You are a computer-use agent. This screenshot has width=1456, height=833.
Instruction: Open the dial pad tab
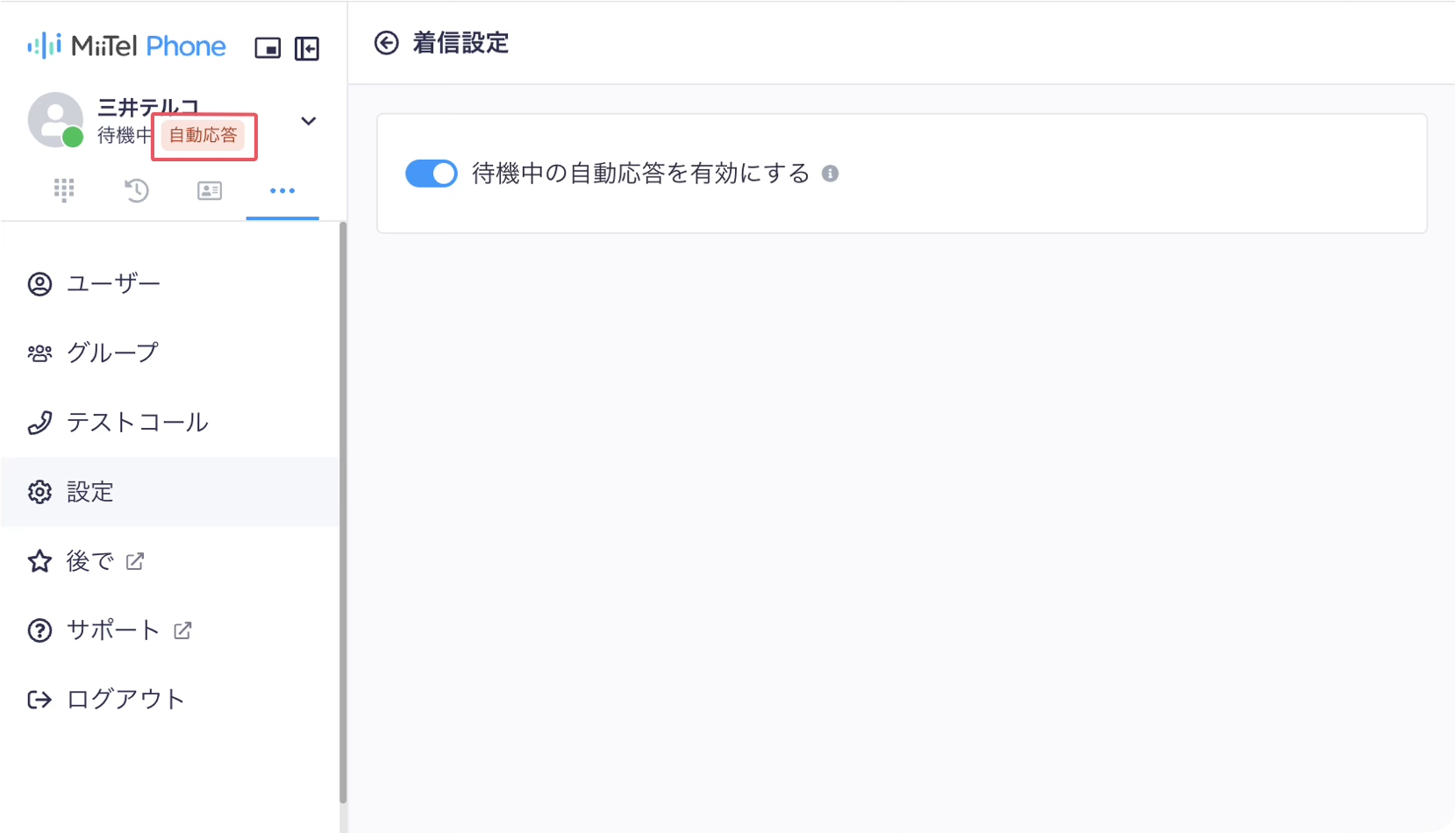[x=64, y=190]
